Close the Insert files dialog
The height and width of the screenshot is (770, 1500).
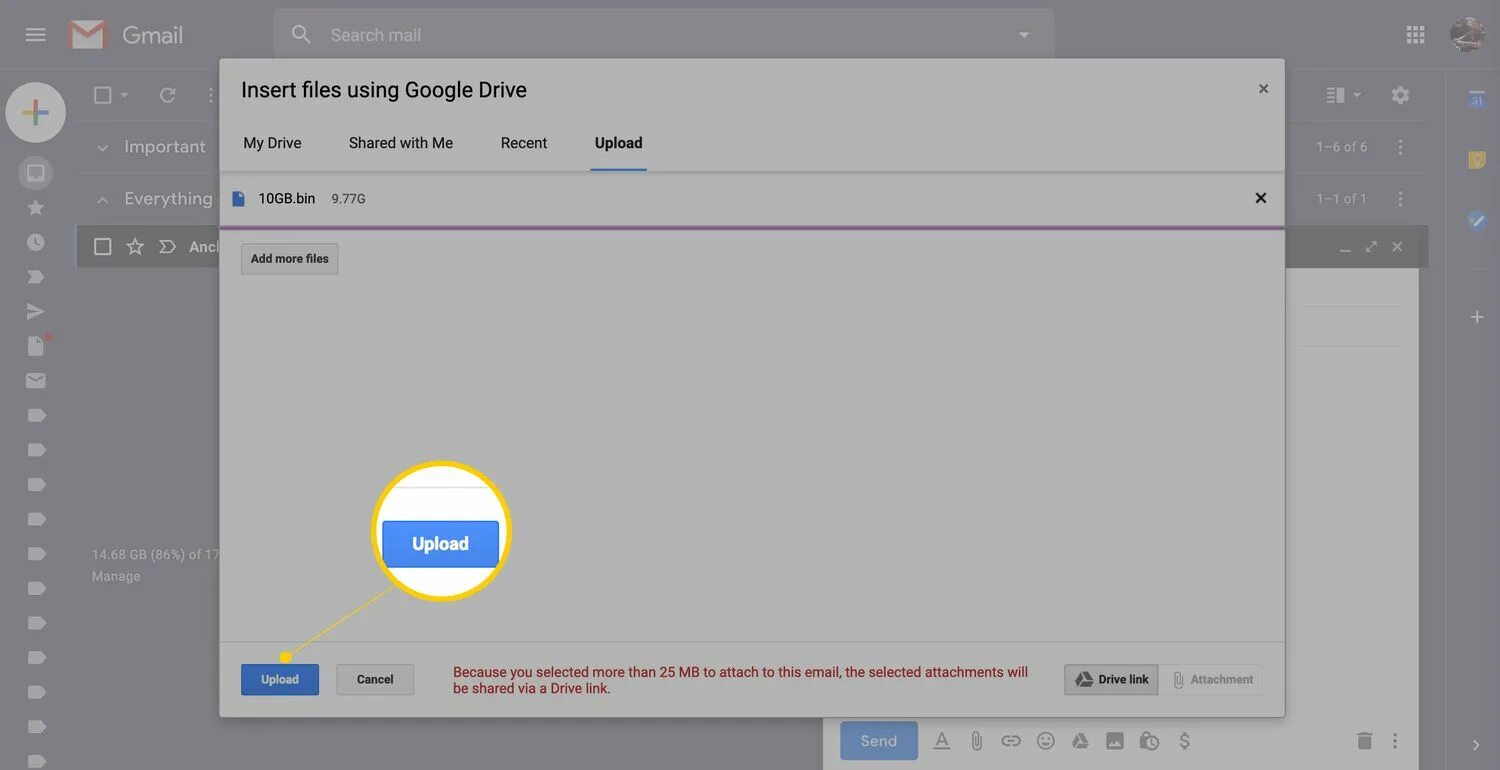pyautogui.click(x=1263, y=89)
